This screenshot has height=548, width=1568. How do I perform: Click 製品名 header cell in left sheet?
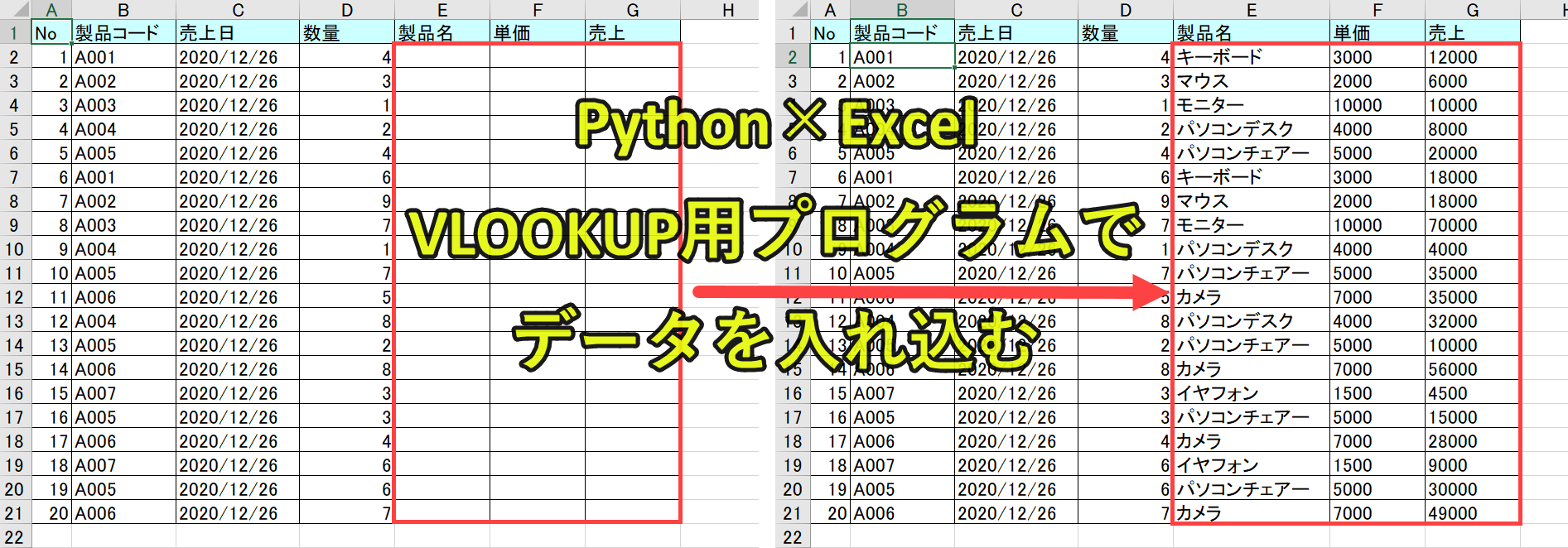pyautogui.click(x=442, y=33)
